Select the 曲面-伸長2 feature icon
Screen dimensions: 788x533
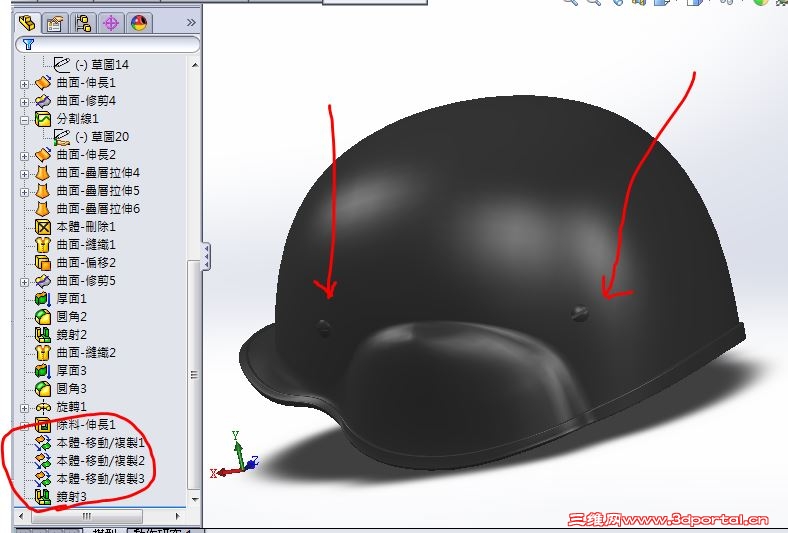coord(43,154)
